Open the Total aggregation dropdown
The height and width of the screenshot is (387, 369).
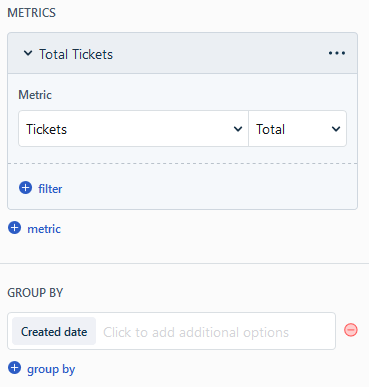pyautogui.click(x=297, y=129)
